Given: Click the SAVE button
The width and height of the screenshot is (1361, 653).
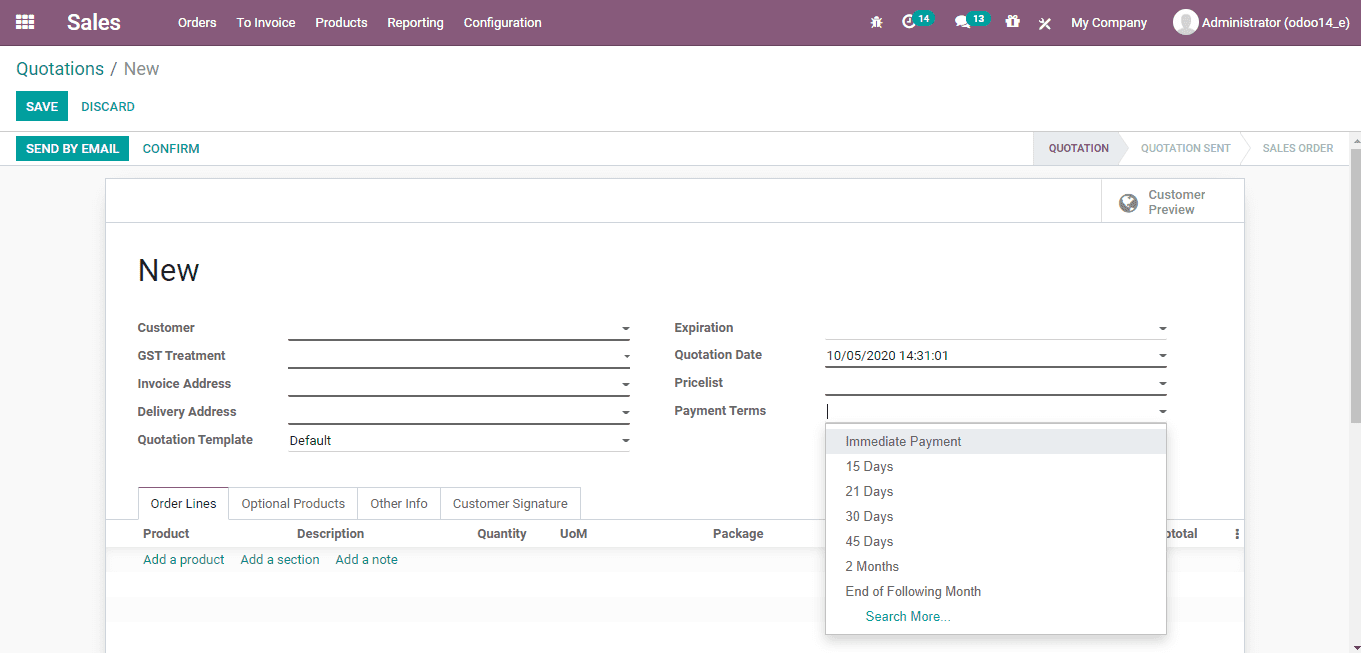Looking at the screenshot, I should pos(41,106).
